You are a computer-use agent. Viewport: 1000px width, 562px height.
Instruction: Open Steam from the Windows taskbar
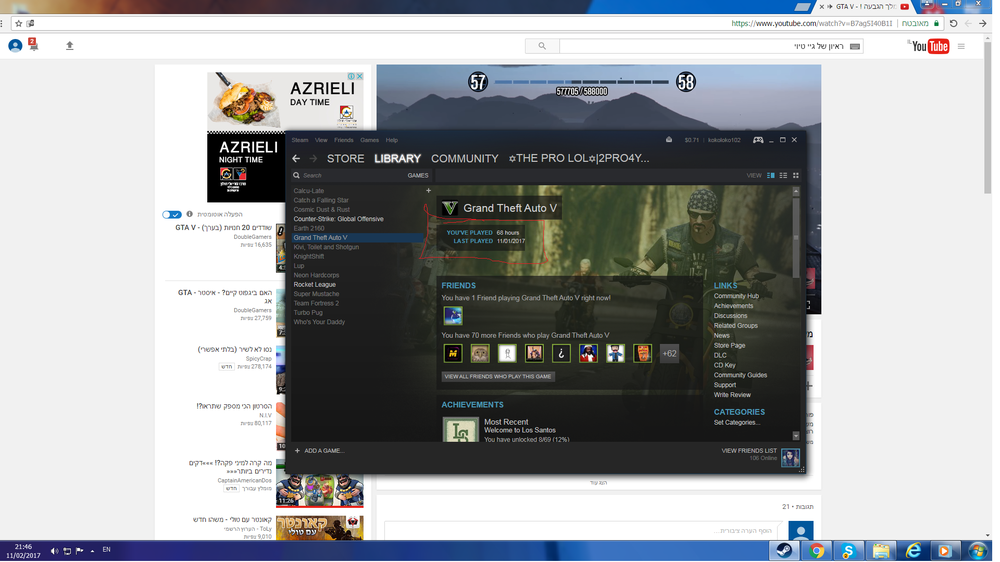click(x=784, y=551)
